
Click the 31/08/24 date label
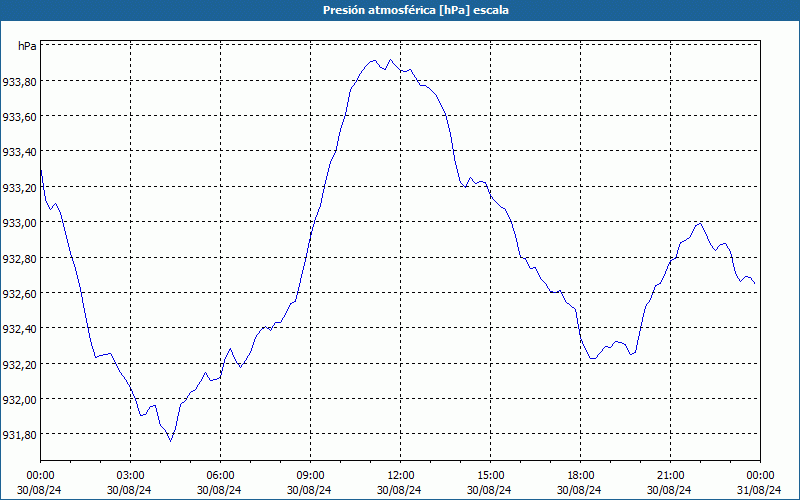[x=759, y=490]
